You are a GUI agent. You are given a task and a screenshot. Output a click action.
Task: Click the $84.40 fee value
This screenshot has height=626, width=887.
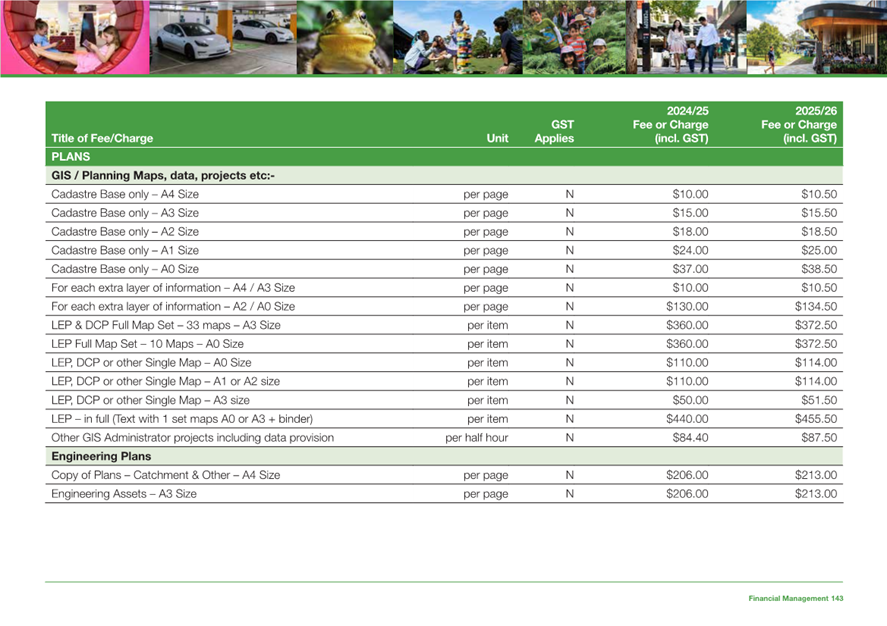[x=690, y=437]
